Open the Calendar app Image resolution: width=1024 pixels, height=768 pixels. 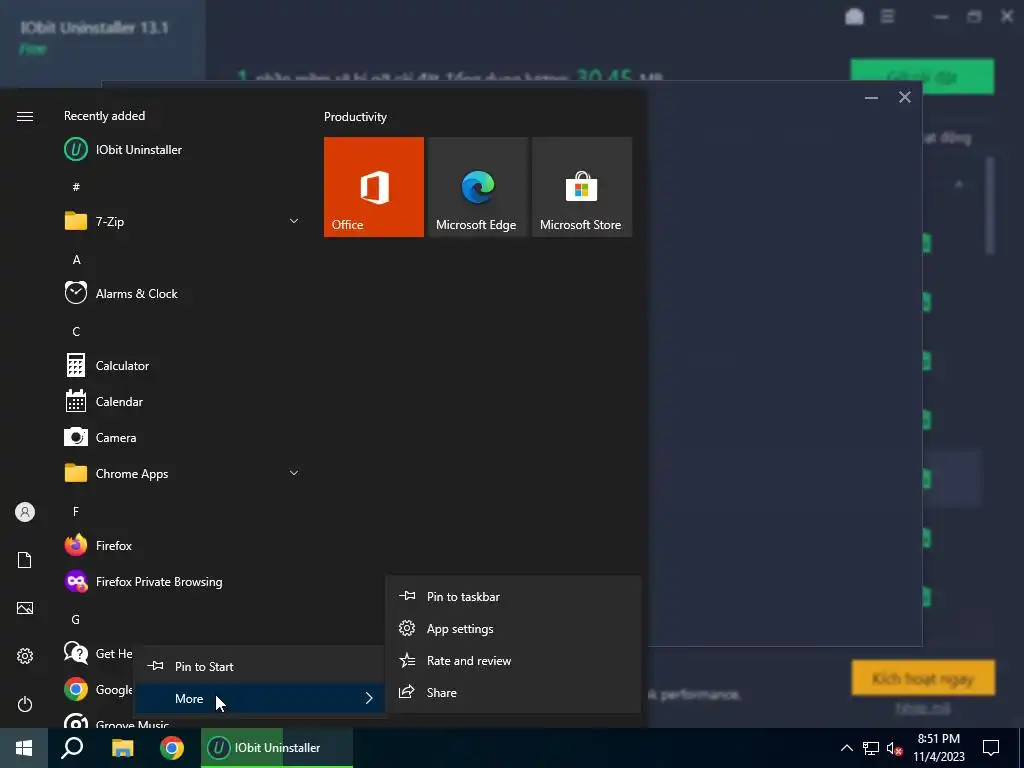pyautogui.click(x=183, y=402)
